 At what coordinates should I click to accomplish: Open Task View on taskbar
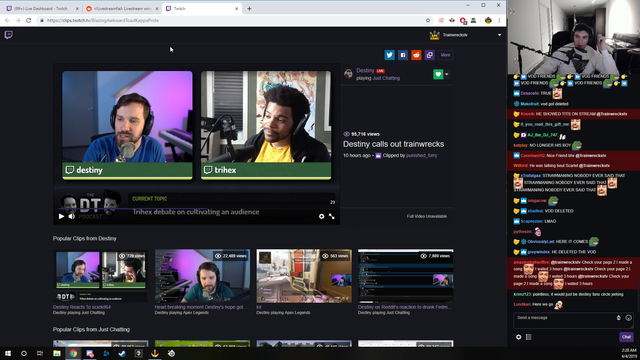pyautogui.click(x=40, y=353)
